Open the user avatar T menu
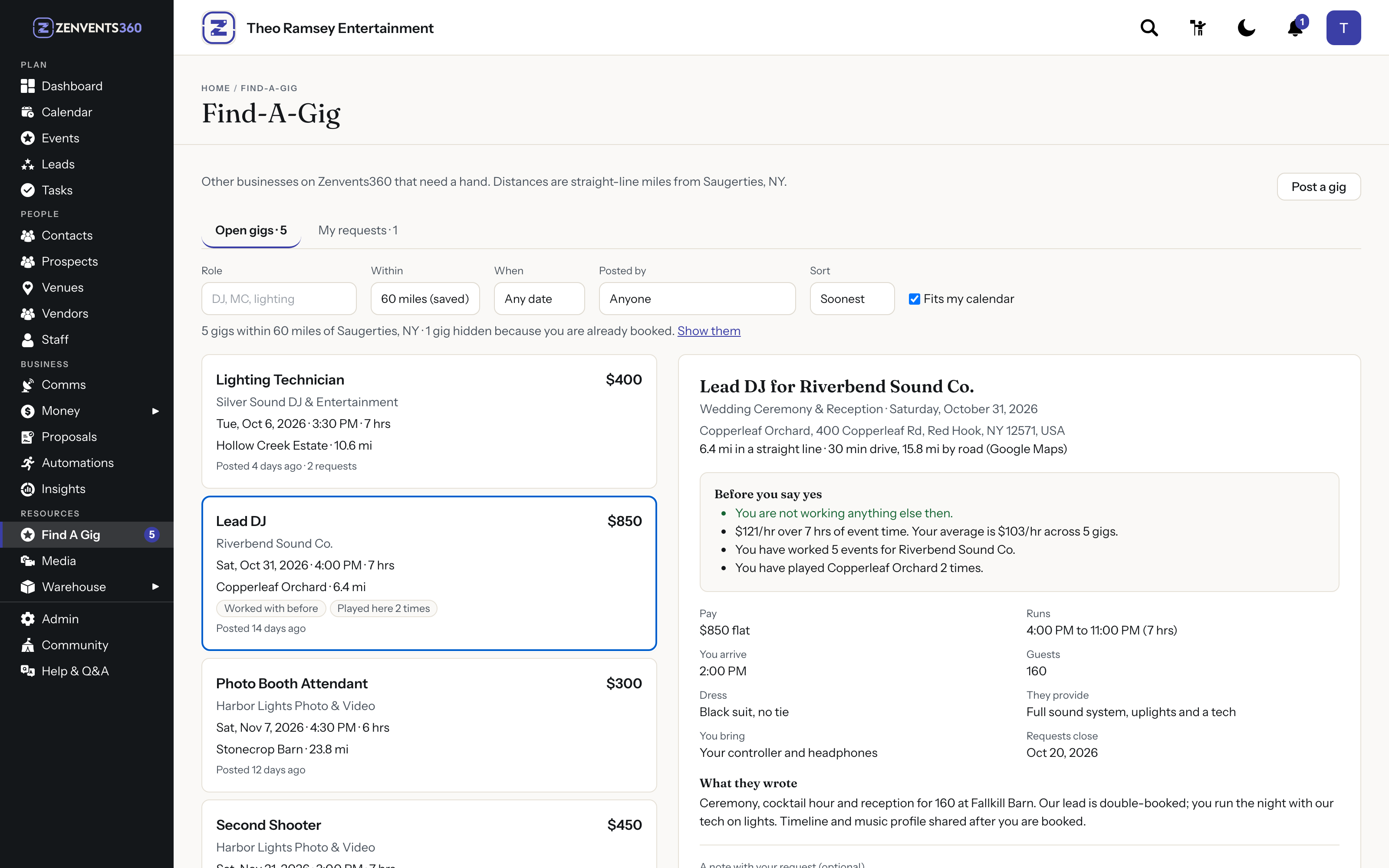This screenshot has height=868, width=1389. (x=1343, y=27)
